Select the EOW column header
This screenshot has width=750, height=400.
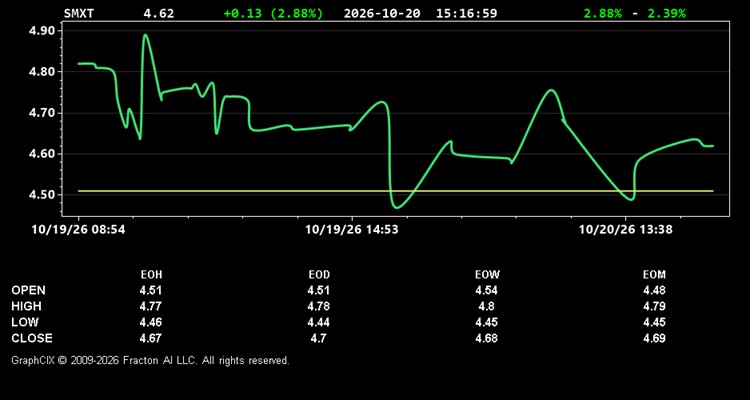pyautogui.click(x=487, y=275)
